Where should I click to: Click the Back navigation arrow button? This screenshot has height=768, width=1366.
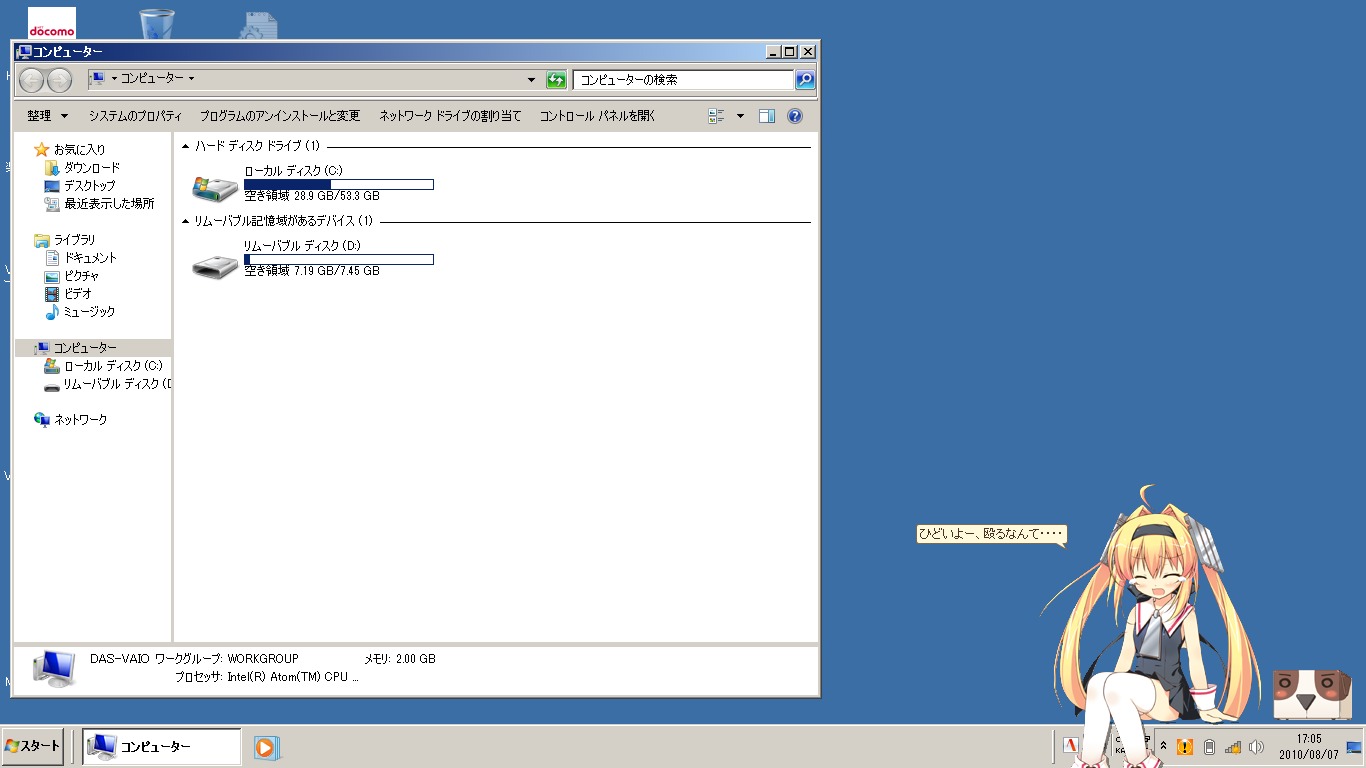[31, 80]
